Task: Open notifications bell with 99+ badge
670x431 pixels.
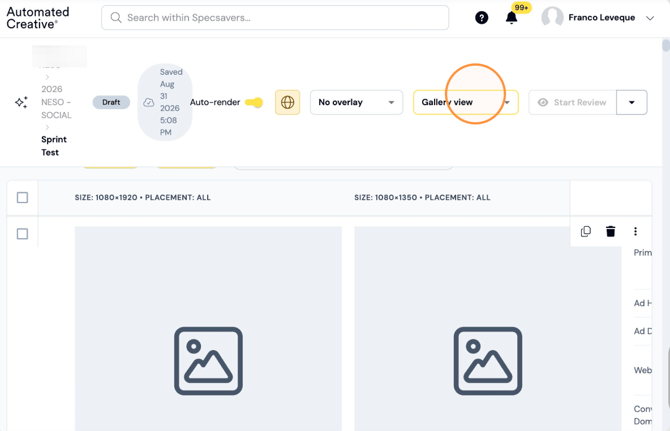Action: pyautogui.click(x=511, y=18)
